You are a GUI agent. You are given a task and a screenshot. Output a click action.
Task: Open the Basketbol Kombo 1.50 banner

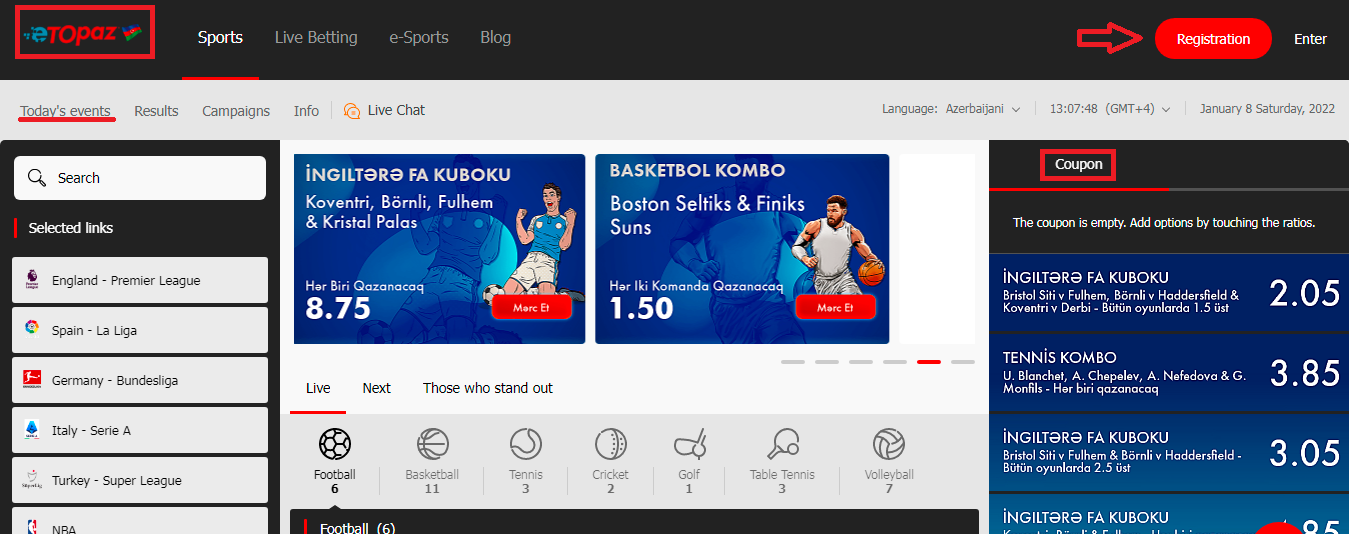click(742, 249)
